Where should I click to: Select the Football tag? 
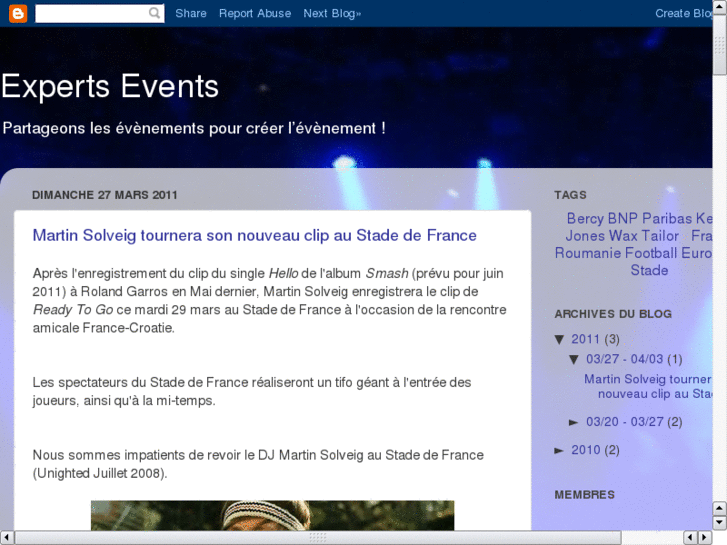tap(651, 253)
